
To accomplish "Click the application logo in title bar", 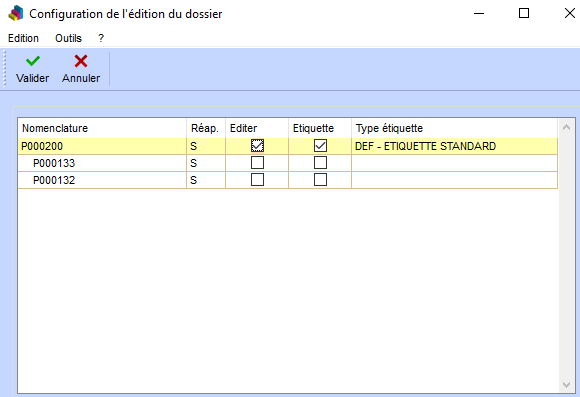I will [x=16, y=14].
